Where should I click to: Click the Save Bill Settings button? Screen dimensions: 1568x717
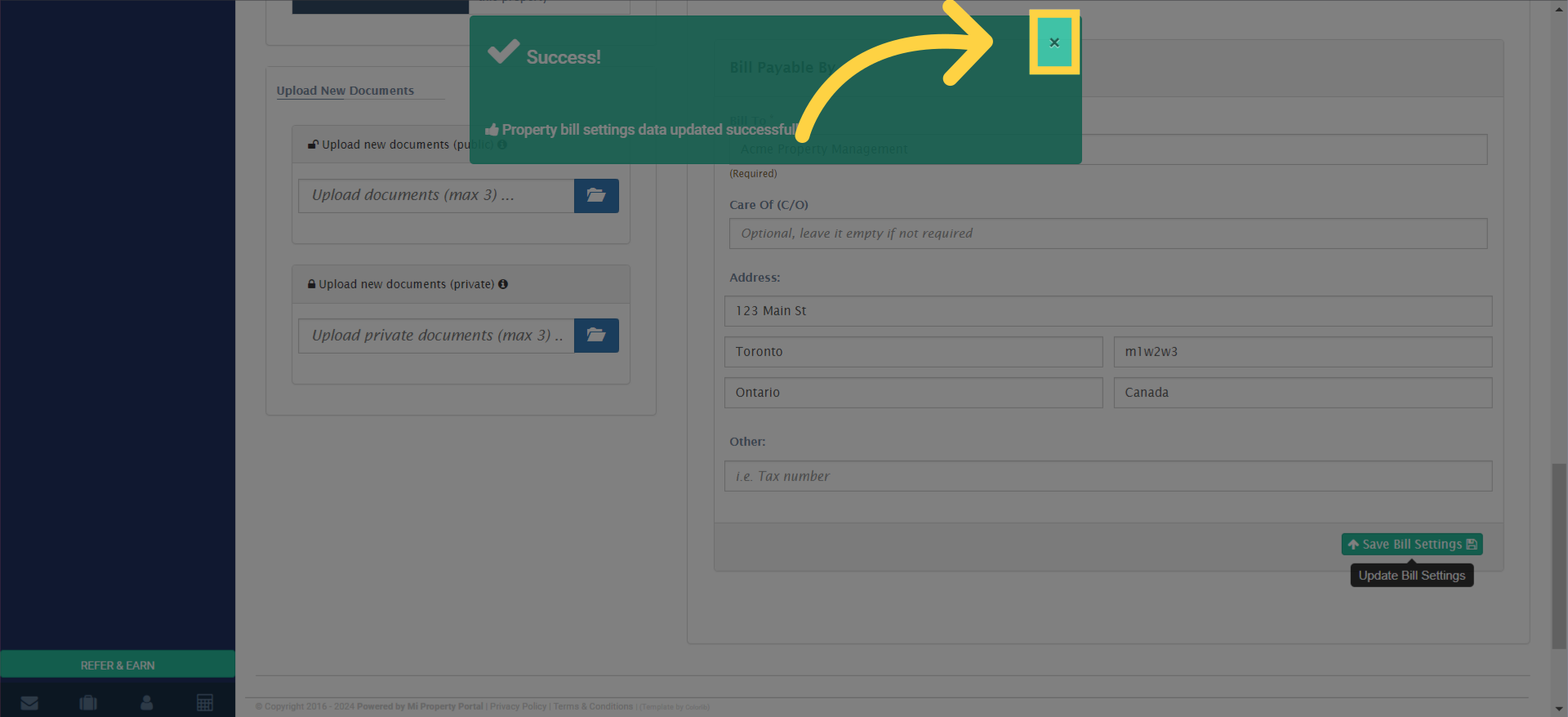[x=1412, y=544]
